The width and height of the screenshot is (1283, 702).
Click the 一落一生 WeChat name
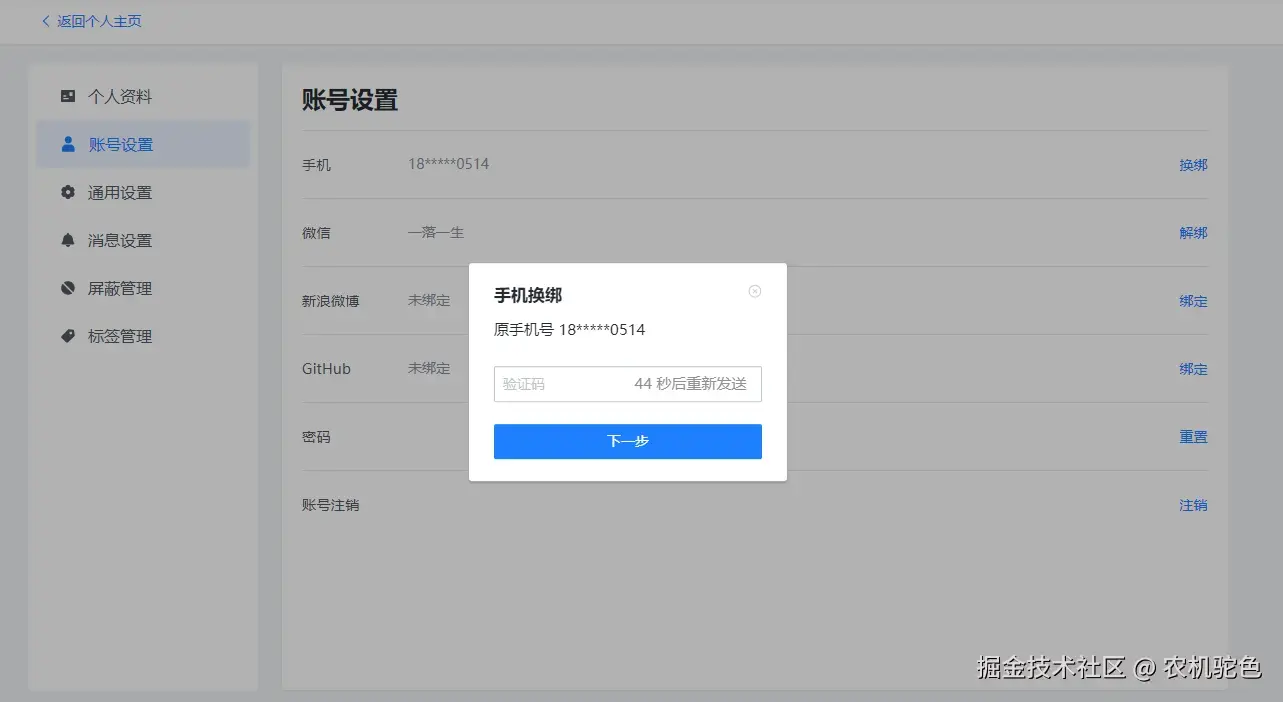(x=436, y=233)
